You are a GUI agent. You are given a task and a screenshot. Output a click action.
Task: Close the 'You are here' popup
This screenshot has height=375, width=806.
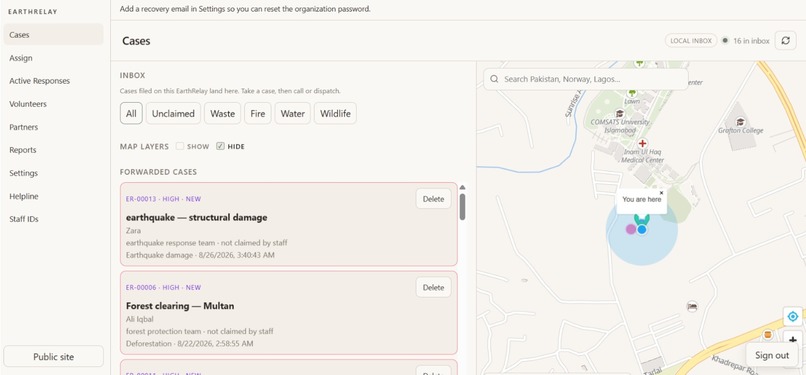click(x=662, y=193)
